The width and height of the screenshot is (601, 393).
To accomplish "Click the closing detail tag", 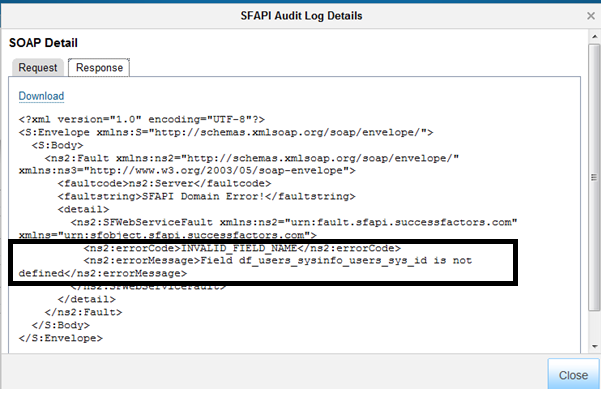I will pyautogui.click(x=87, y=299).
